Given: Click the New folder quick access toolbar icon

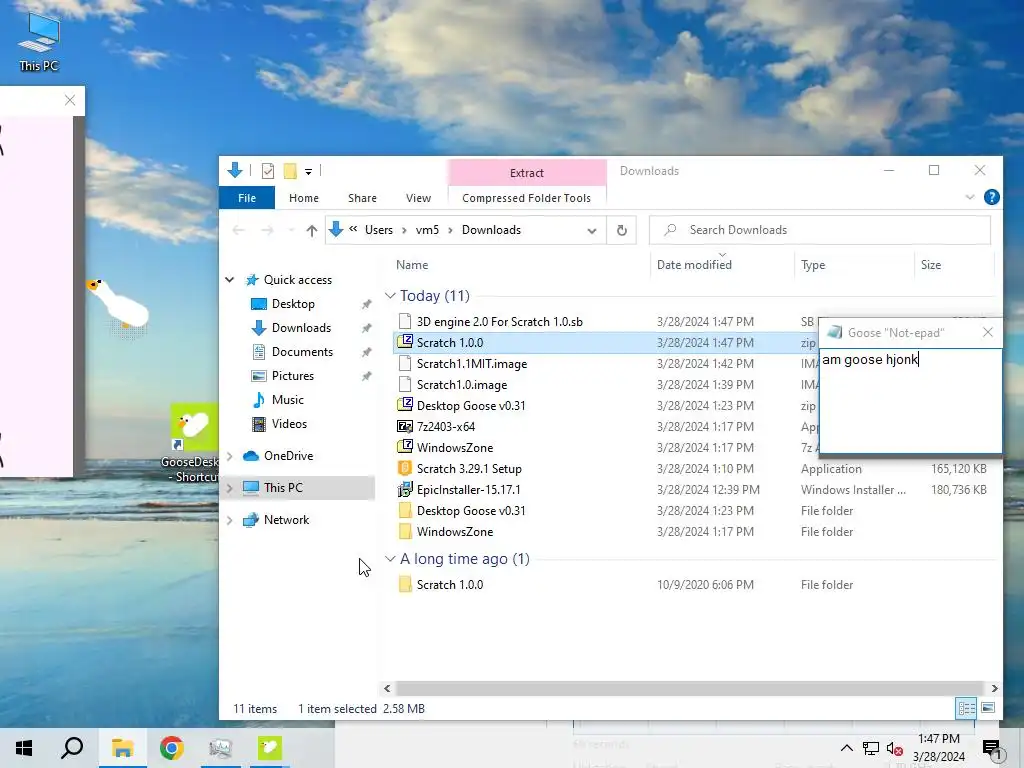Looking at the screenshot, I should (290, 171).
